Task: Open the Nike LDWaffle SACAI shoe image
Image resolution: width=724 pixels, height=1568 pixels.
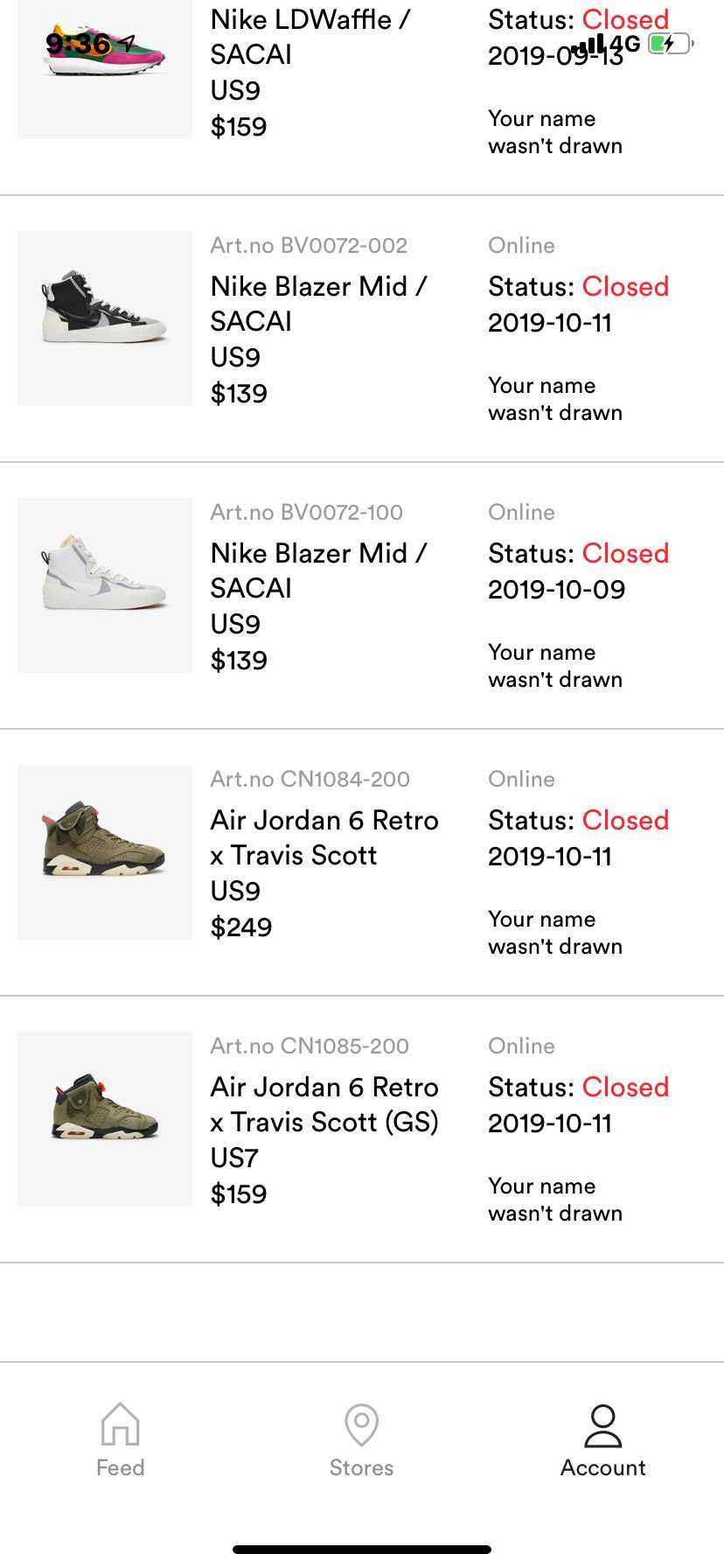Action: pos(105,69)
